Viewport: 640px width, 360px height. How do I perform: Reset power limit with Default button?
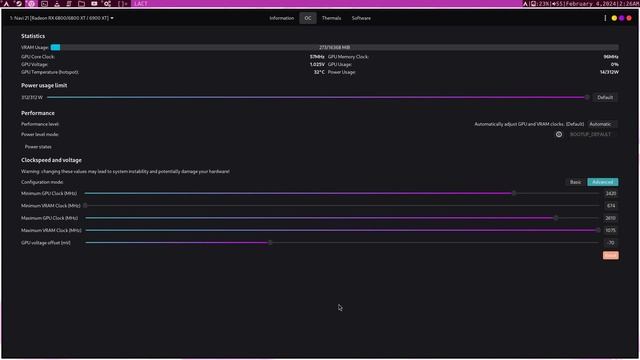[605, 98]
